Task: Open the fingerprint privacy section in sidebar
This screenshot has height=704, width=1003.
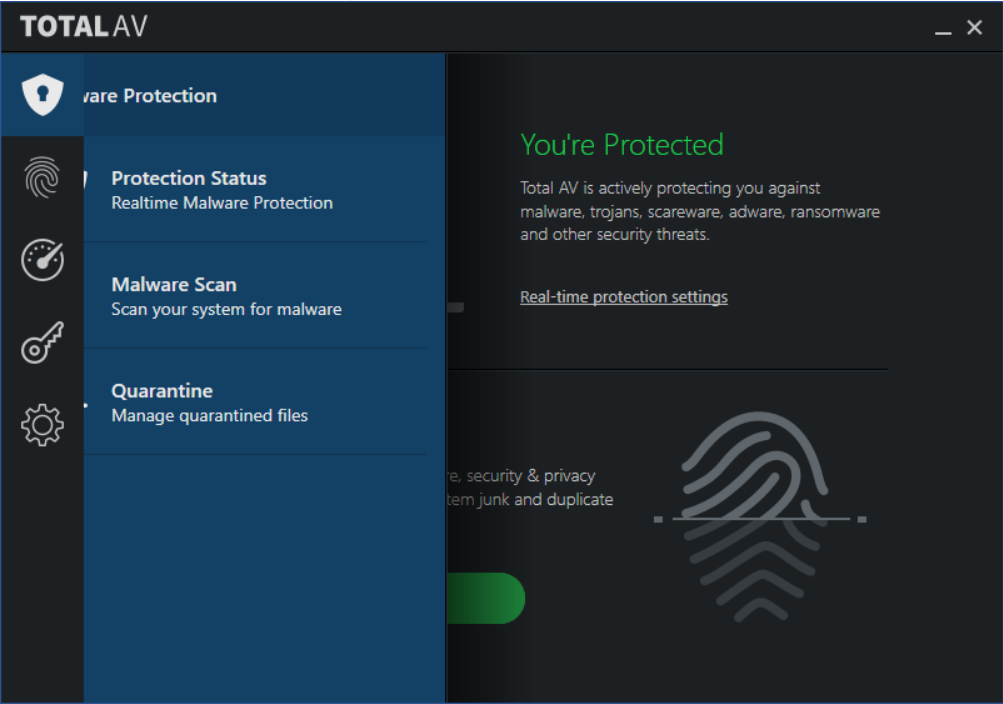Action: click(x=42, y=178)
